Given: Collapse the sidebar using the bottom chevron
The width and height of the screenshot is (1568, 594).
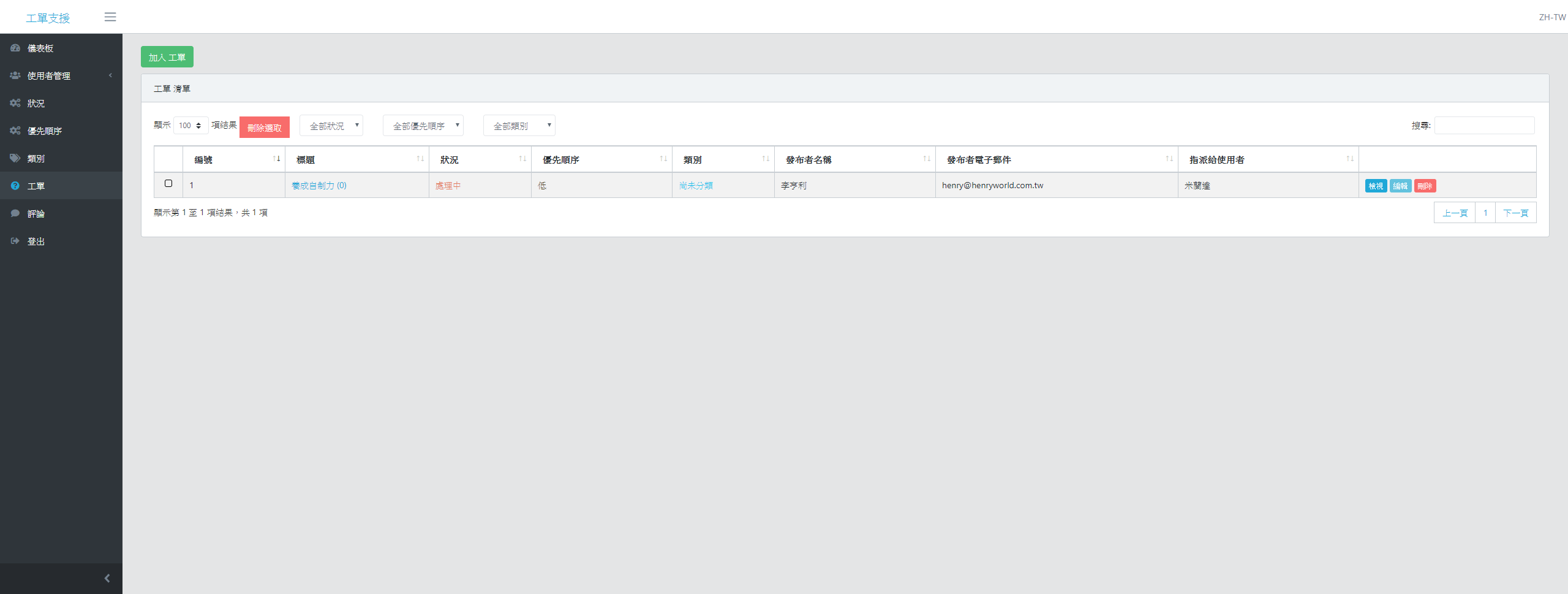Looking at the screenshot, I should pyautogui.click(x=107, y=578).
